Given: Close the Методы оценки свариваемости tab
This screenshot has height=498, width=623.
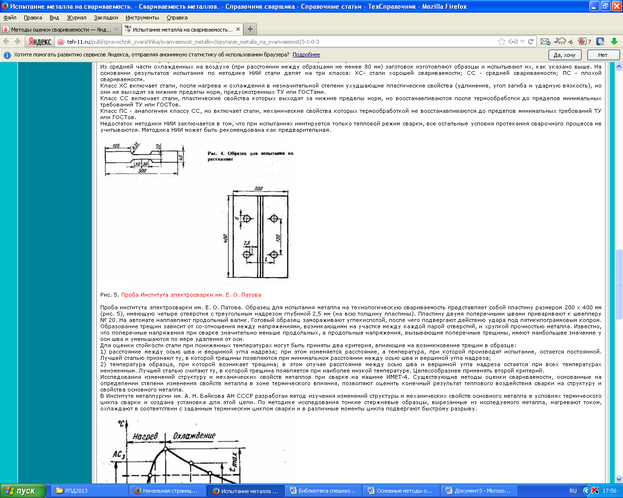Looking at the screenshot, I should coord(116,29).
